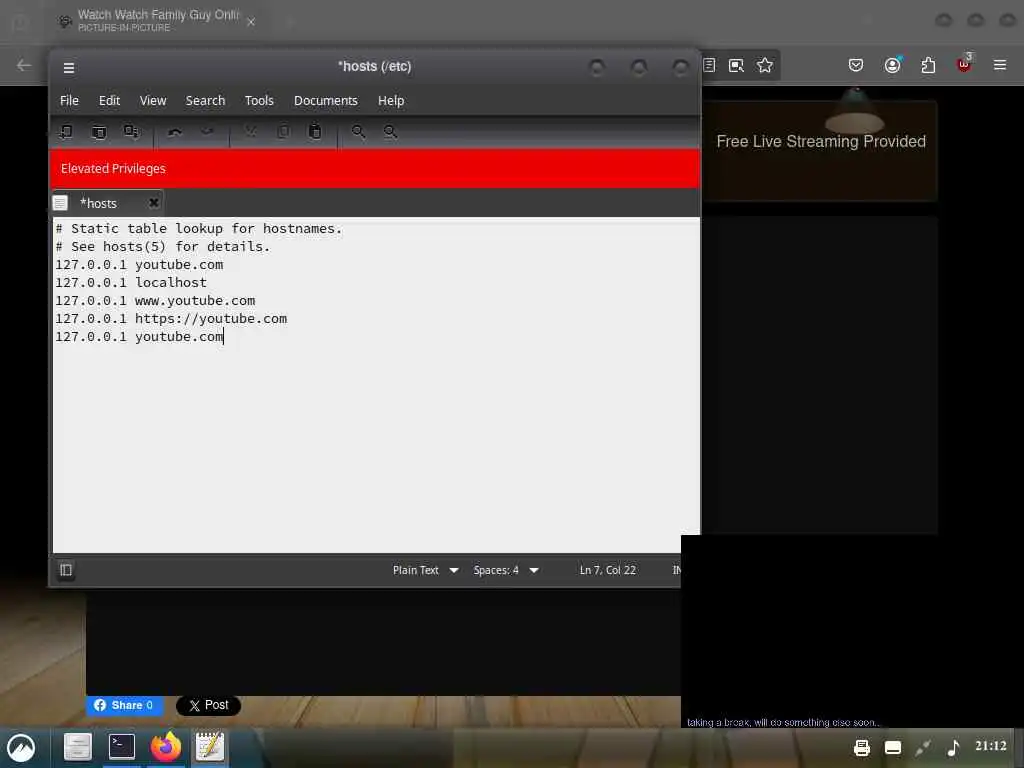This screenshot has height=768, width=1024.
Task: Open the File menu
Action: click(x=69, y=101)
